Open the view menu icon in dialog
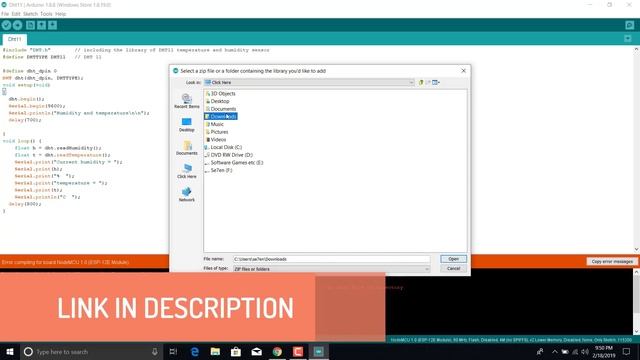This screenshot has height=360, width=640. coord(436,82)
